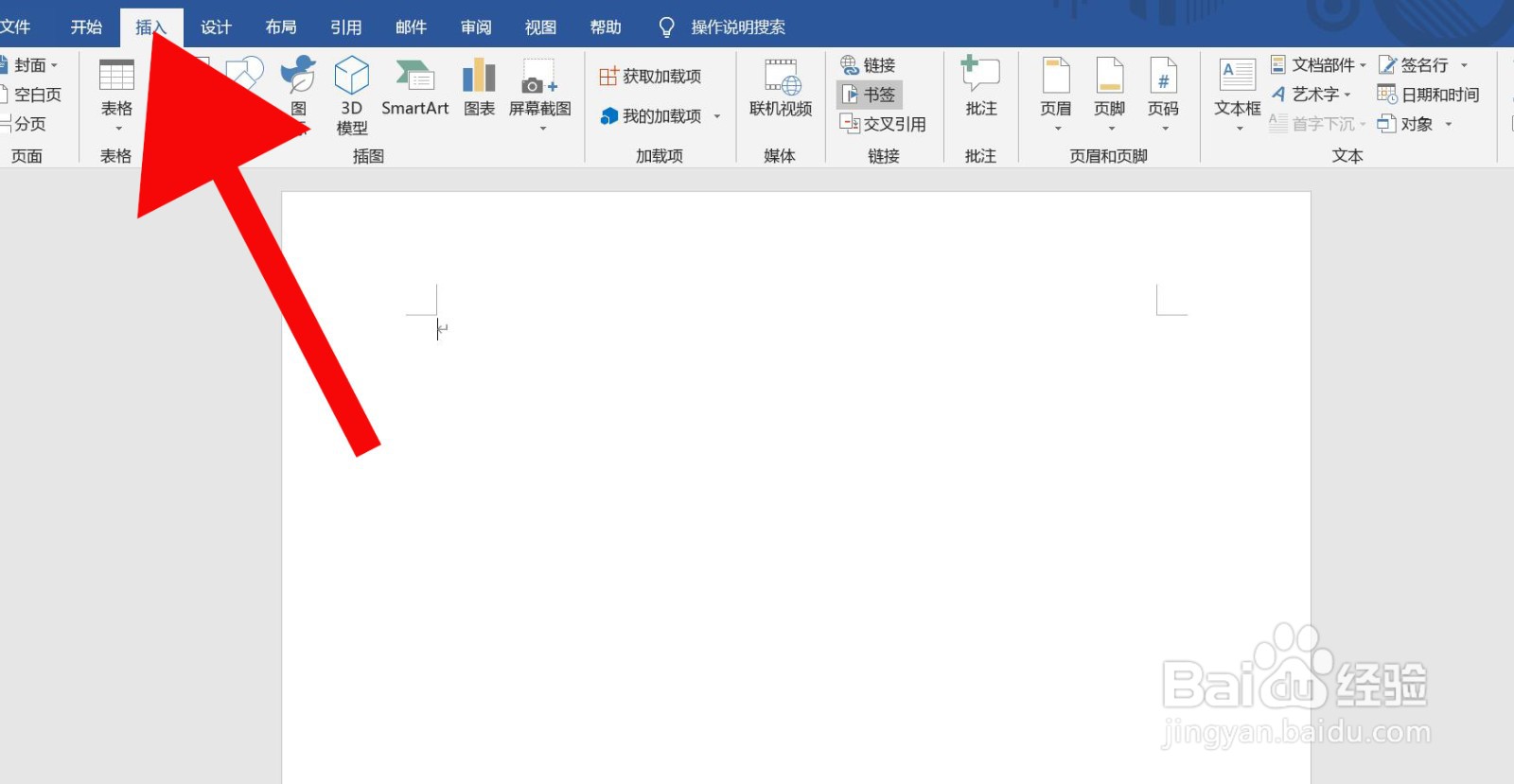Expand the 页码 dropdown arrow
The height and width of the screenshot is (784, 1514).
pos(1166,129)
